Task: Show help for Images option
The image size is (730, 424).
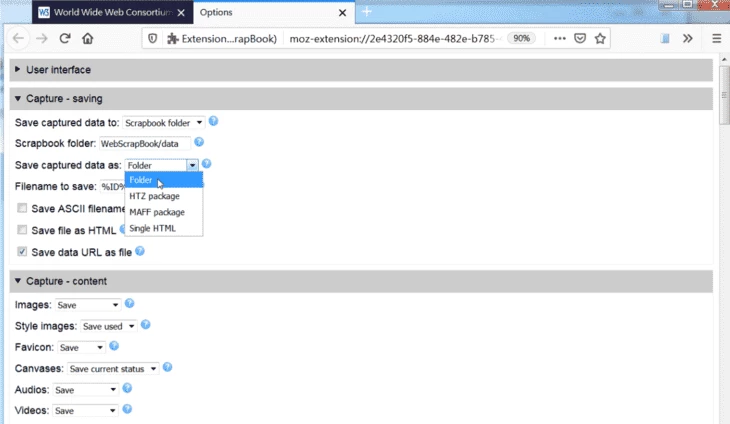Action: point(129,303)
